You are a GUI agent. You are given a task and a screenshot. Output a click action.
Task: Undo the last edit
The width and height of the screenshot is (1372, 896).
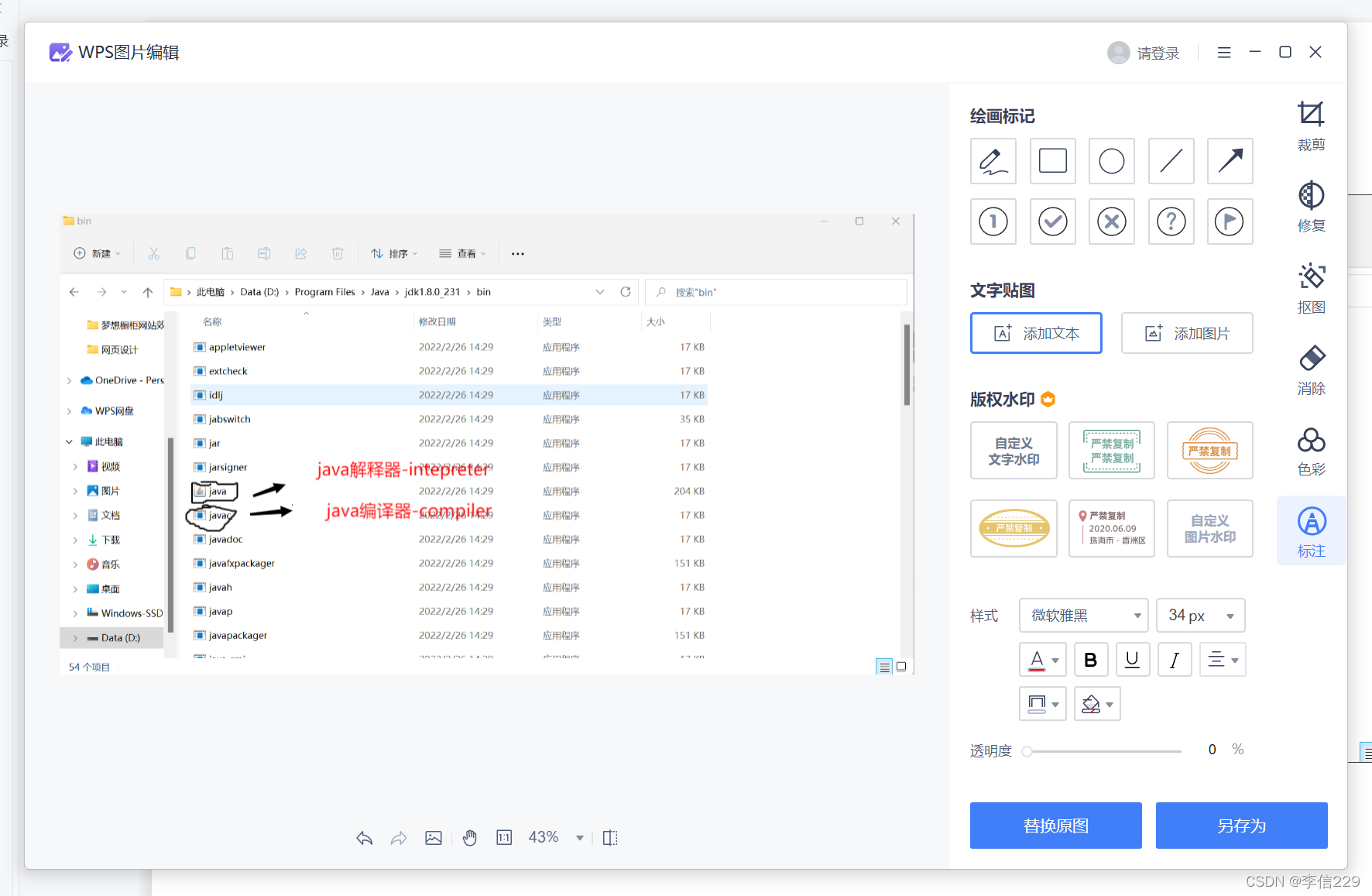[x=364, y=838]
